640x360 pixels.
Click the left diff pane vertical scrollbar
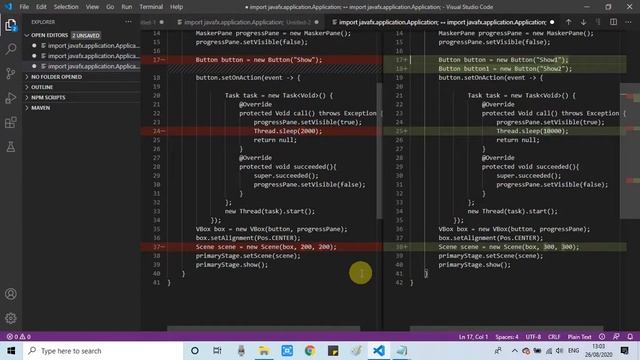[x=379, y=150]
